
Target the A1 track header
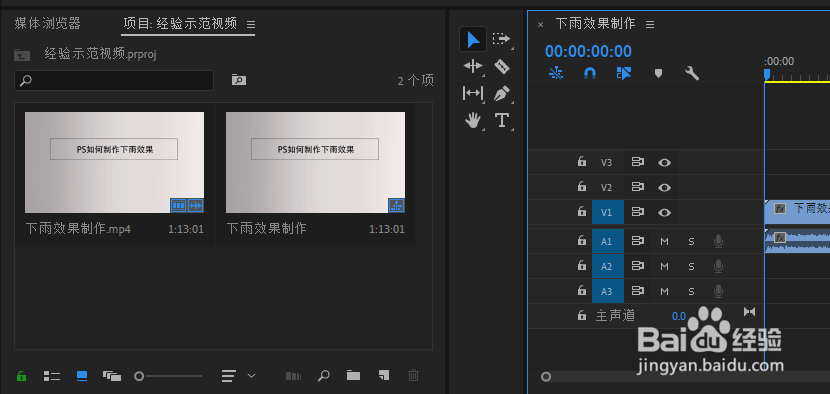[608, 241]
